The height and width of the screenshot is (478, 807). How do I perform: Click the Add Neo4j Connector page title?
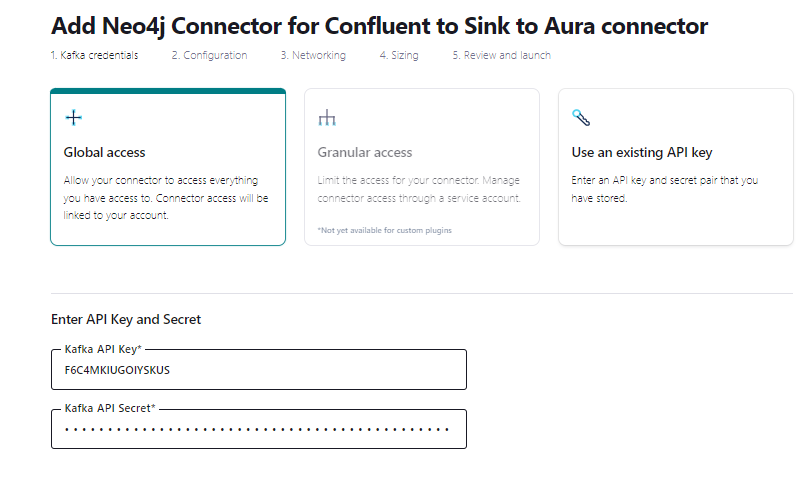coord(379,26)
